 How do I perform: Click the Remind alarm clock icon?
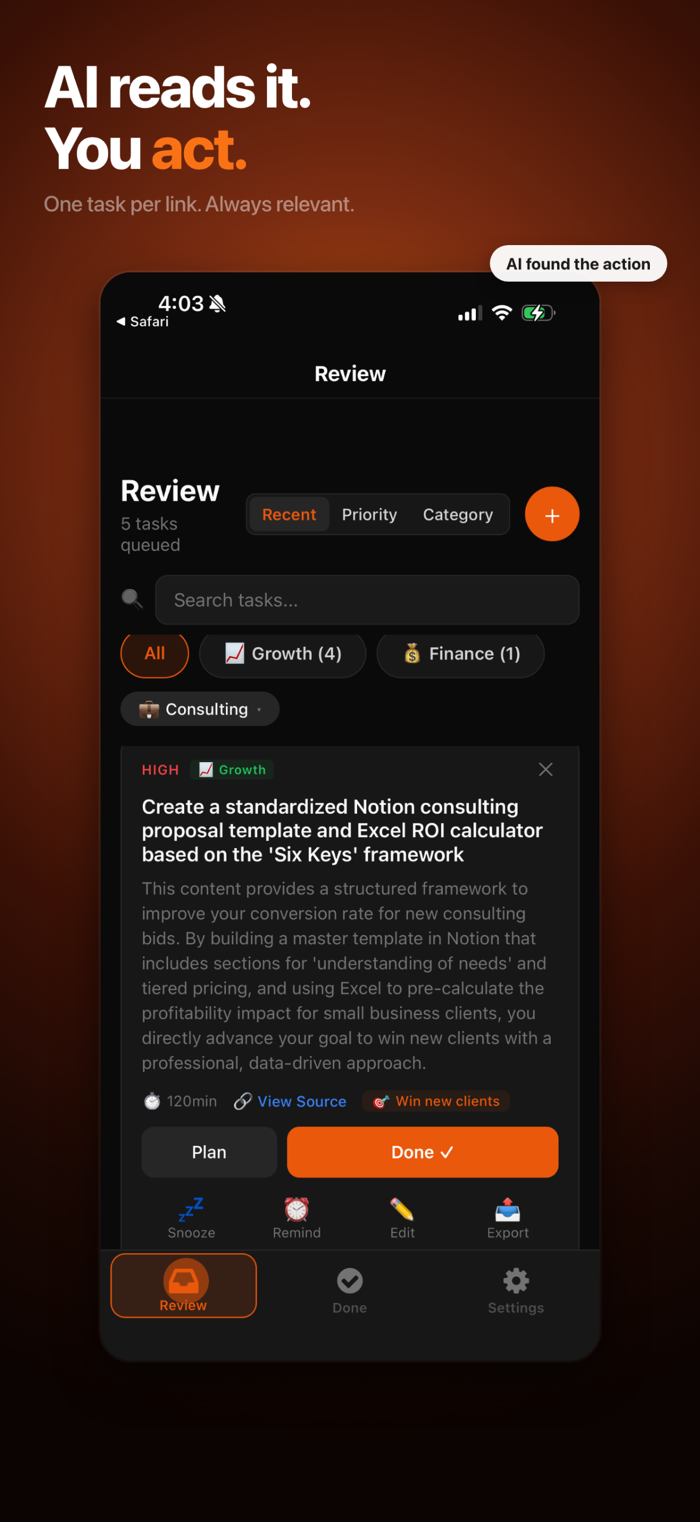click(x=297, y=1209)
